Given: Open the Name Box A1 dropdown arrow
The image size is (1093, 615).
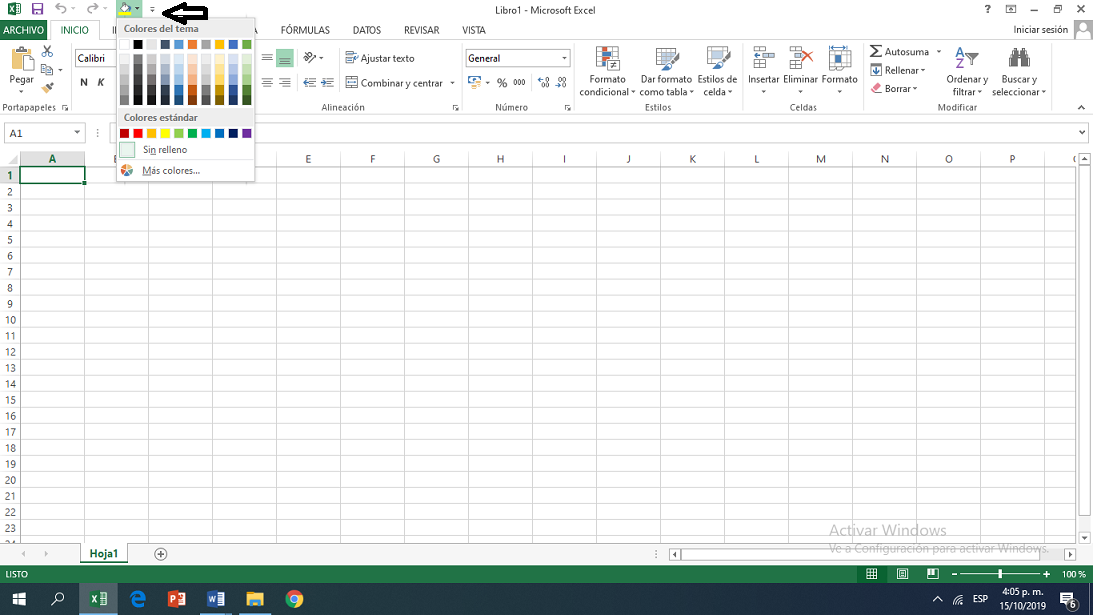Looking at the screenshot, I should point(77,132).
